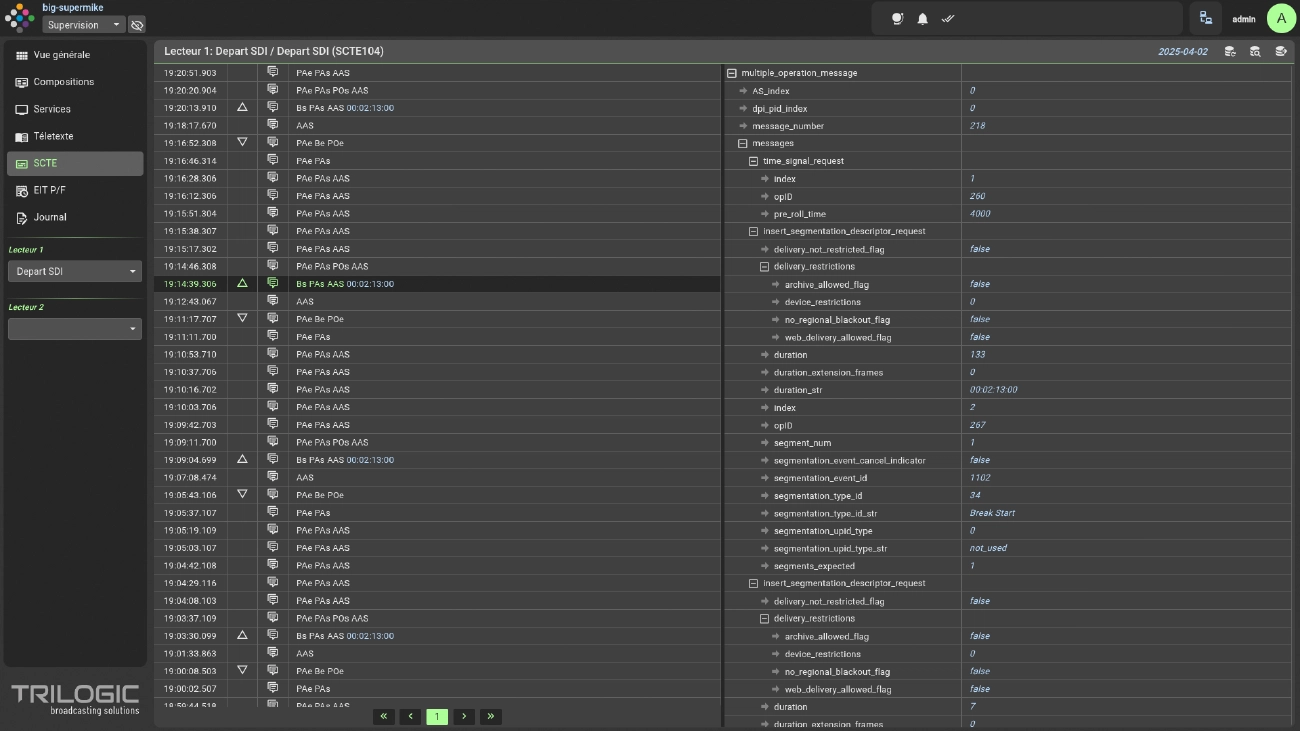Image resolution: width=1300 pixels, height=731 pixels.
Task: Open the EIT P/F section
Action: [x=75, y=190]
